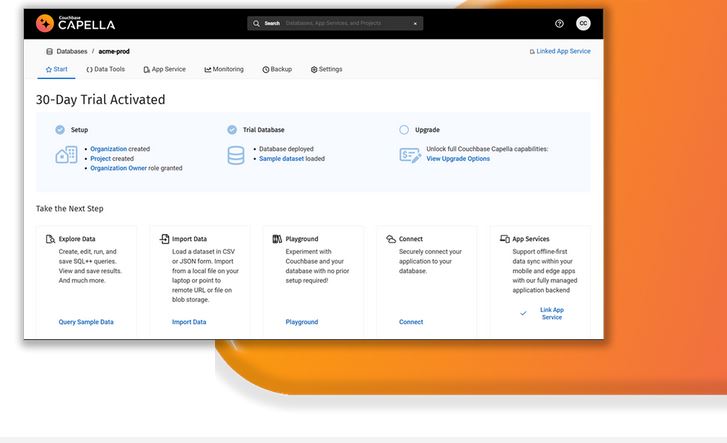This screenshot has width=727, height=443.
Task: Open the Settings tab
Action: [326, 70]
